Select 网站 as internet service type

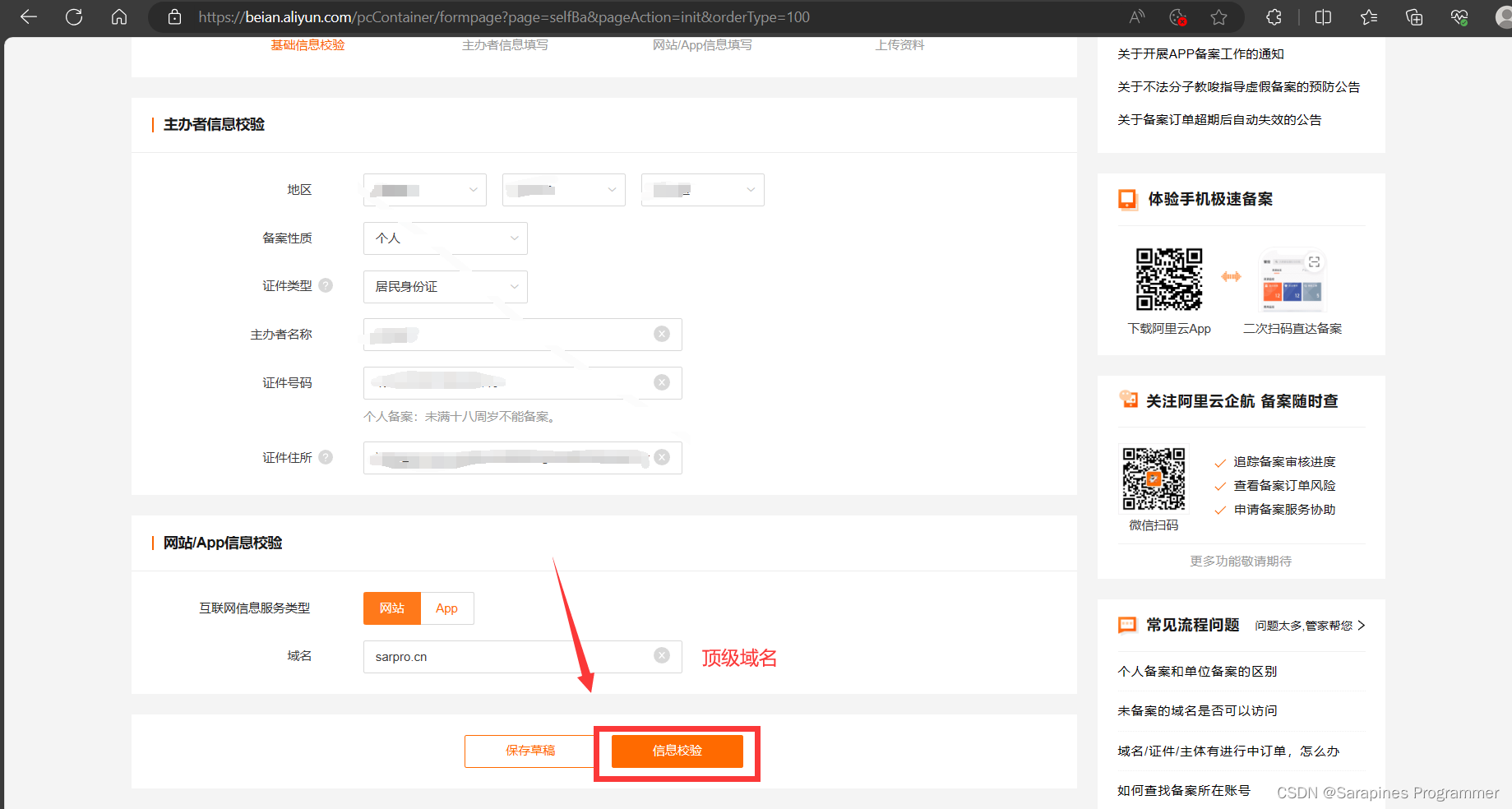[x=392, y=608]
